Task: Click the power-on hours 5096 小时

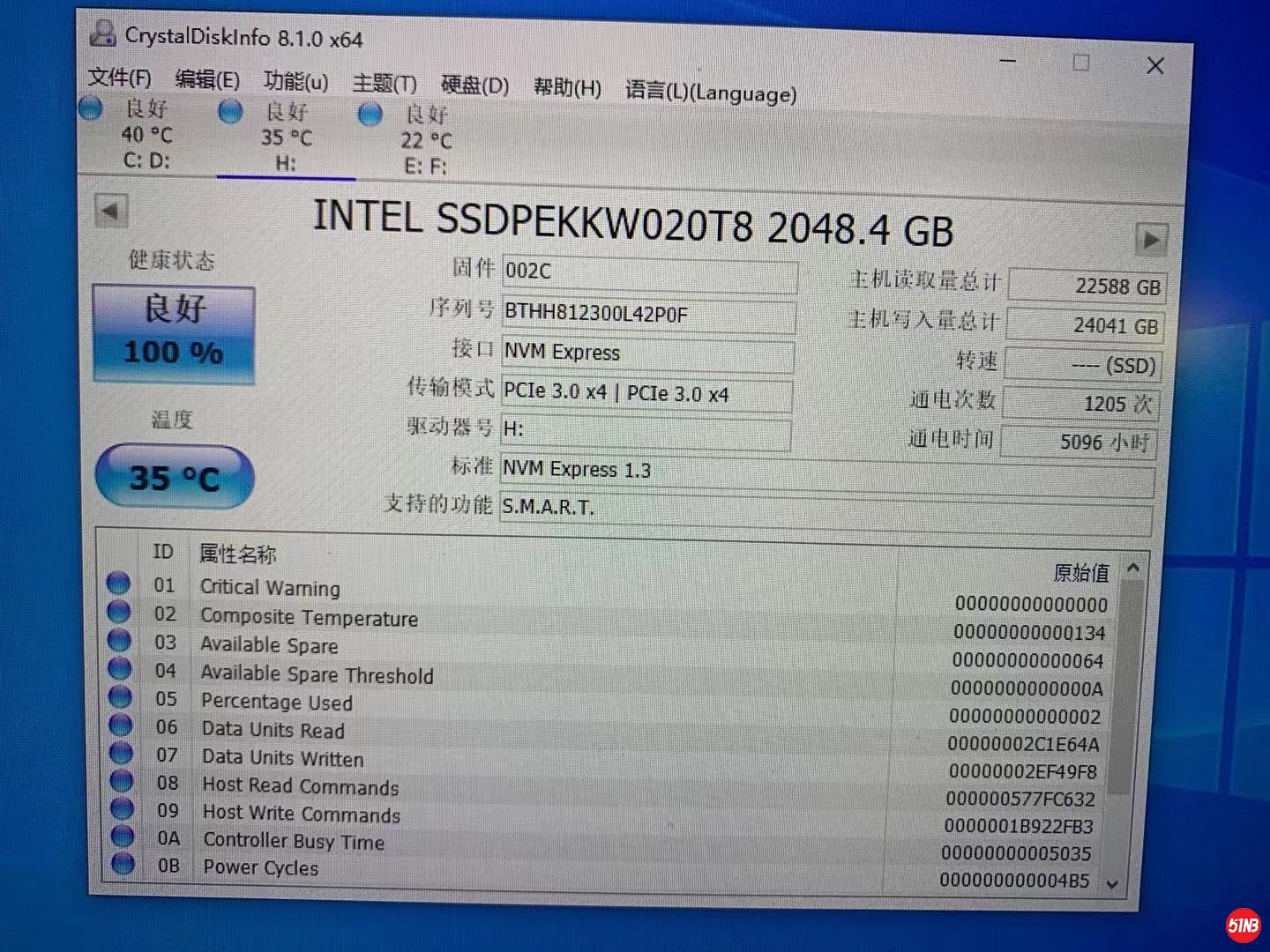Action: (1079, 442)
